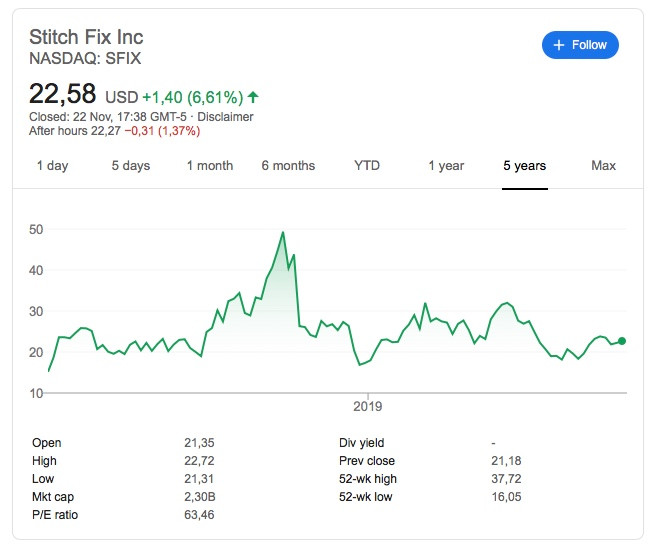Switch to the 5 days tab

click(x=131, y=166)
